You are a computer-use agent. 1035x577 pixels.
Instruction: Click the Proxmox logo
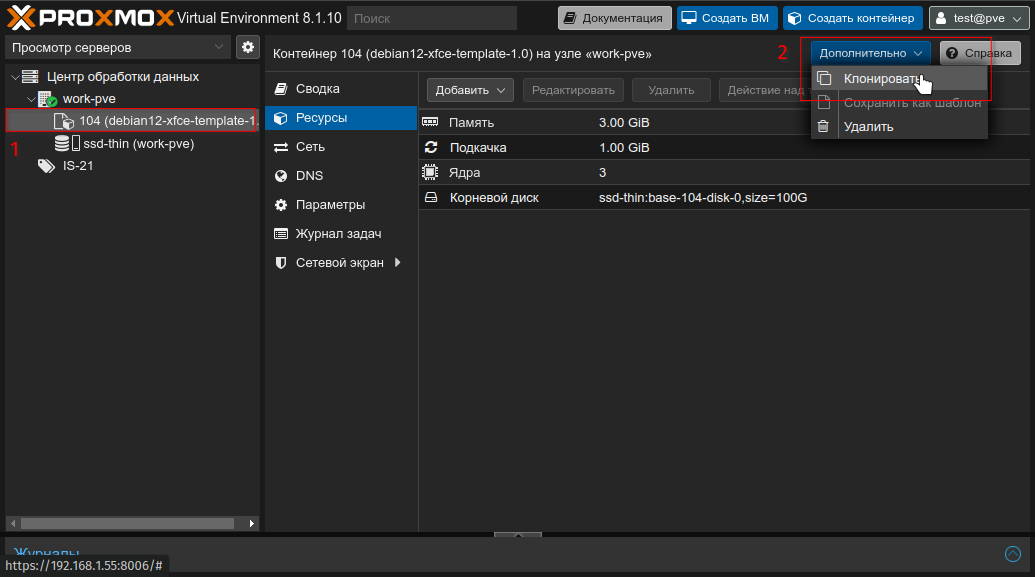click(90, 18)
